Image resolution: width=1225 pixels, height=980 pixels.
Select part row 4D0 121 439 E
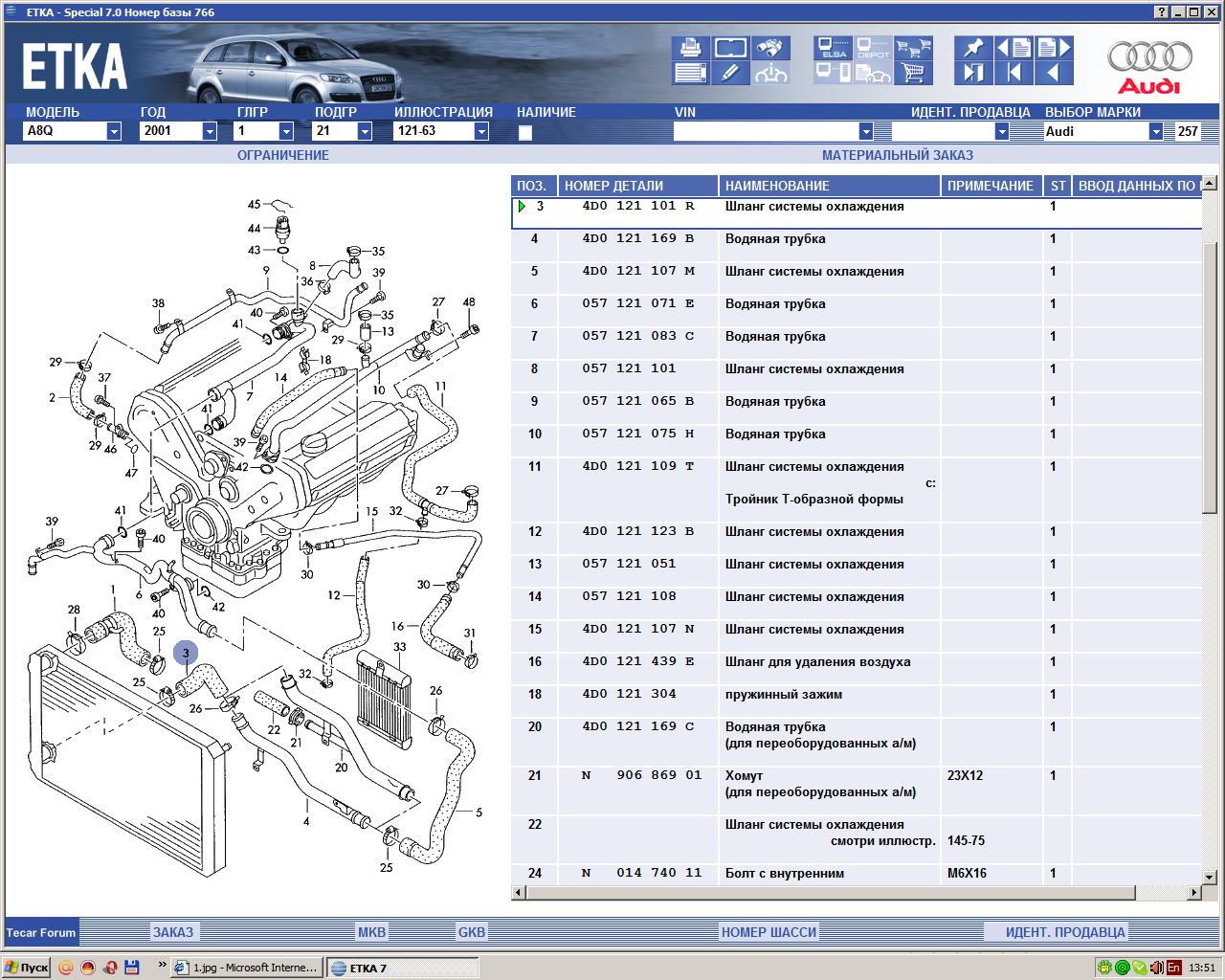[638, 662]
